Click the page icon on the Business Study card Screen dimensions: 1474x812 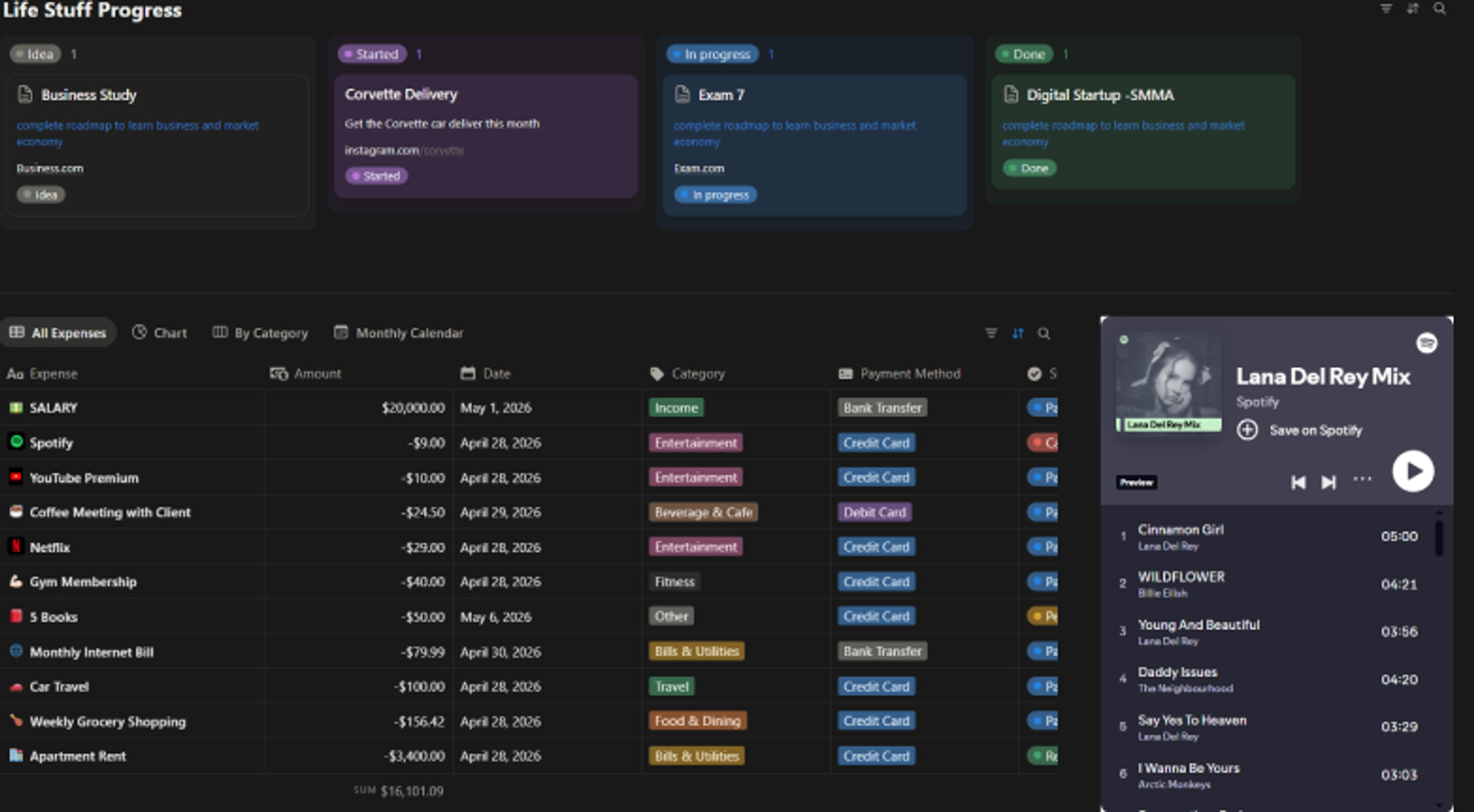(25, 94)
